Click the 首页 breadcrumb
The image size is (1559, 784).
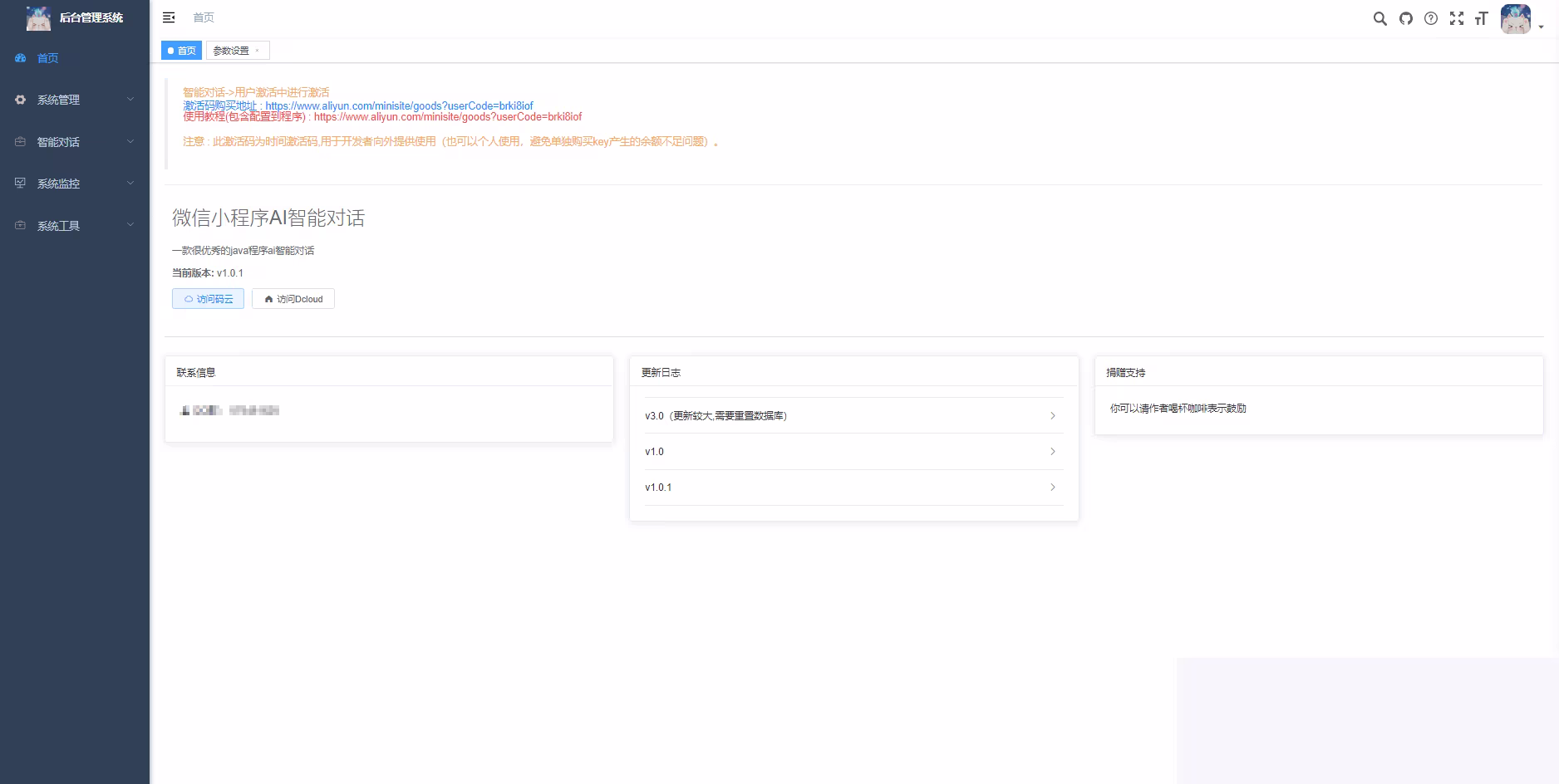coord(204,17)
